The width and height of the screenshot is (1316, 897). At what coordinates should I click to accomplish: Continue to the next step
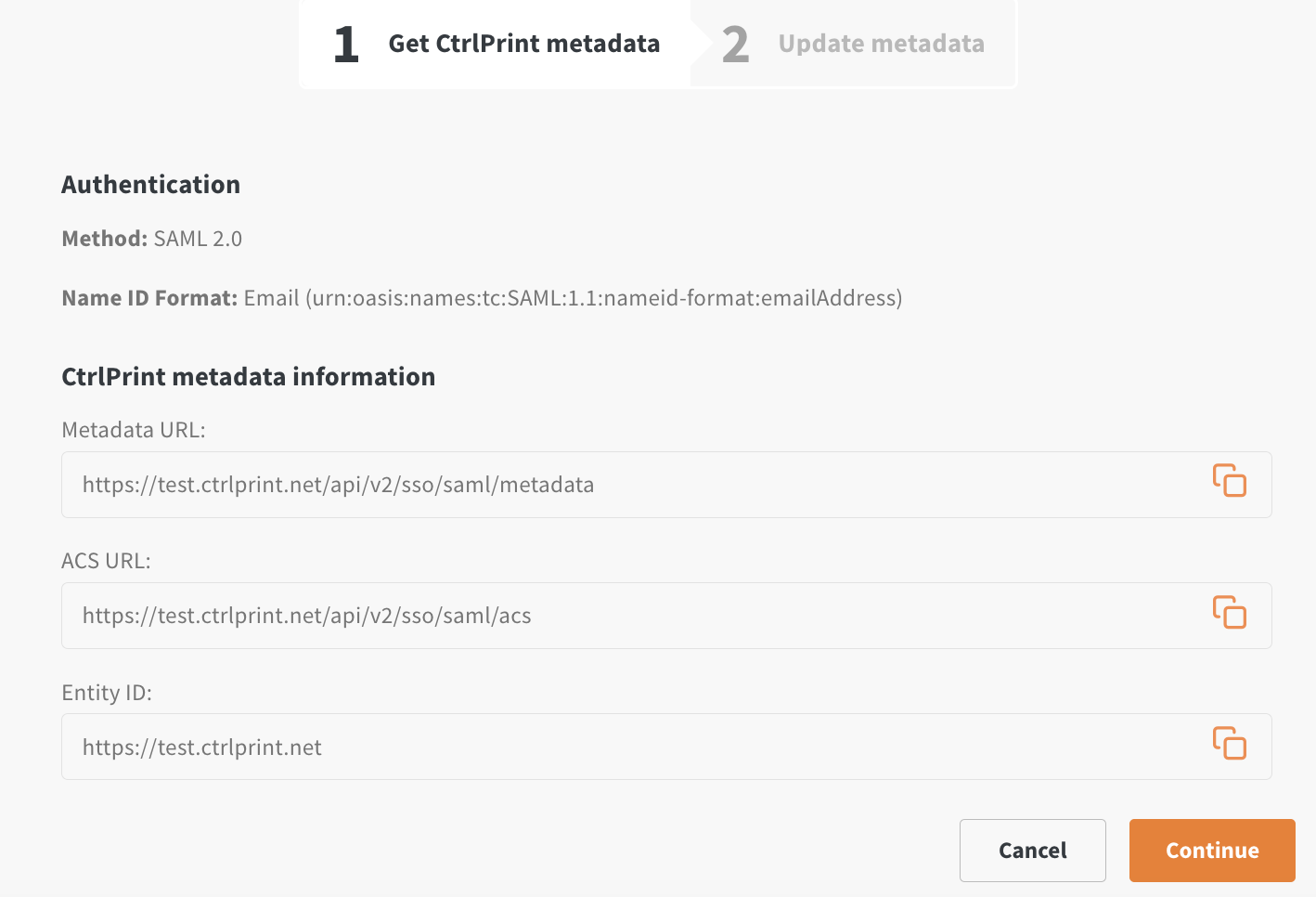point(1212,851)
